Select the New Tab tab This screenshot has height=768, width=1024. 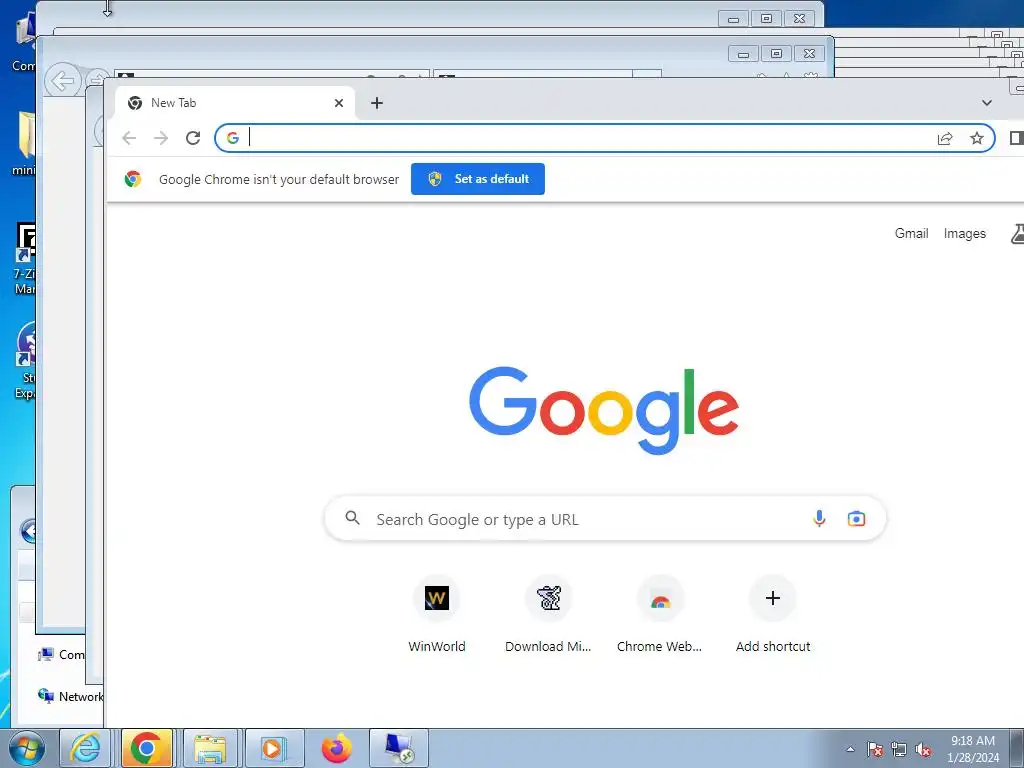point(235,103)
